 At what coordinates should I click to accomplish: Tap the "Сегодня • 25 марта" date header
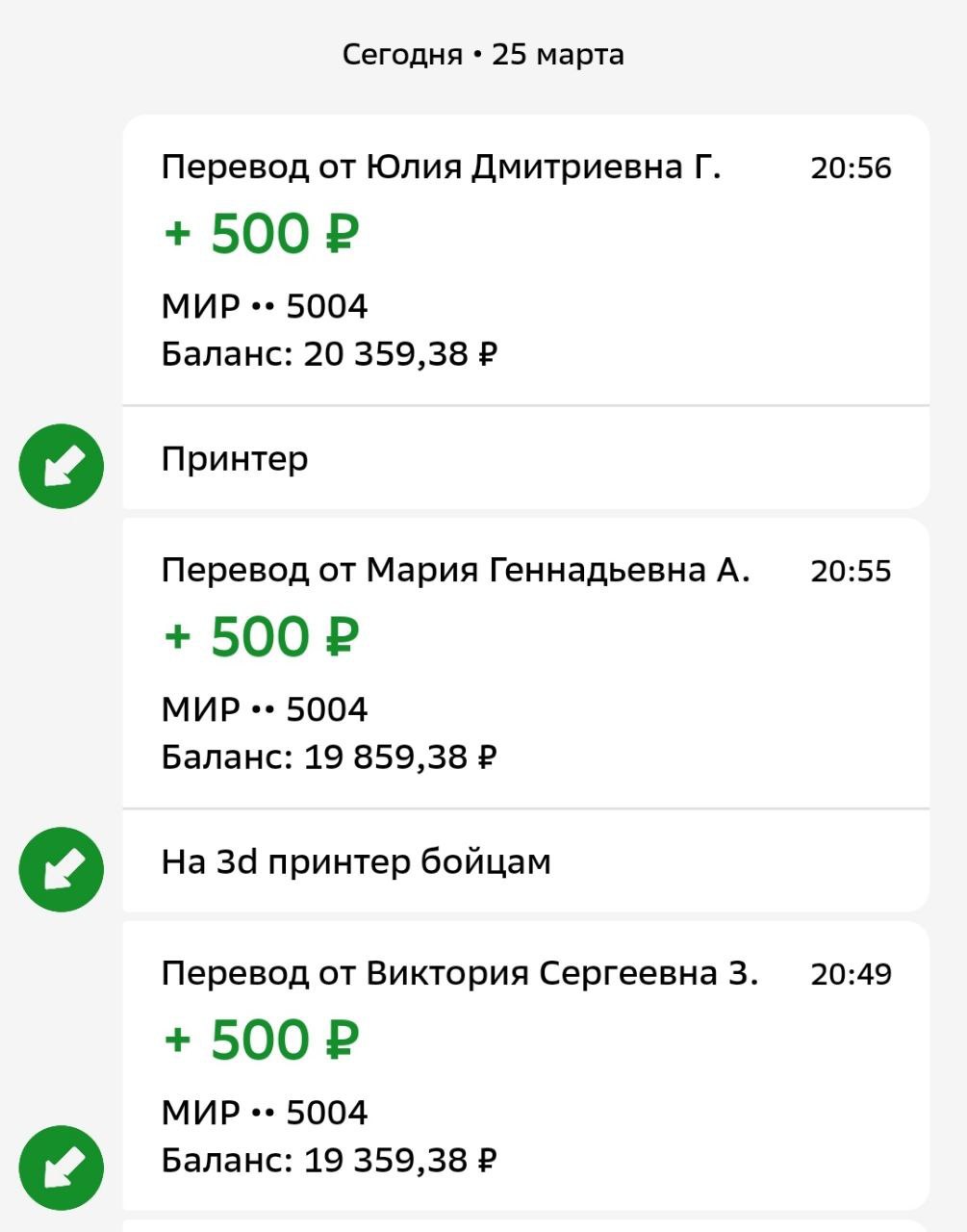483,54
